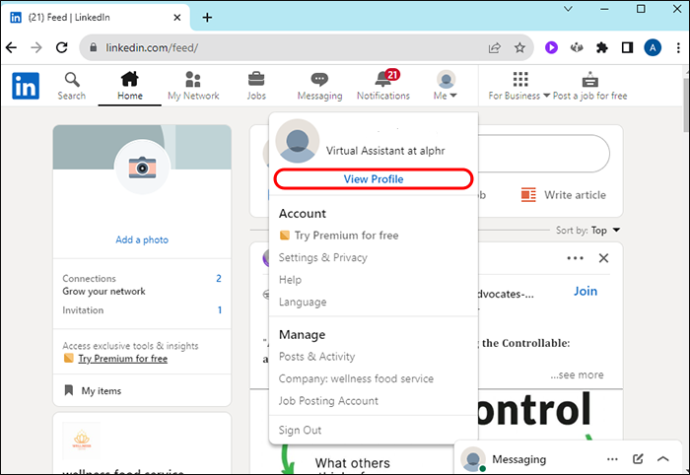Go to Home in the navbar

pyautogui.click(x=130, y=86)
